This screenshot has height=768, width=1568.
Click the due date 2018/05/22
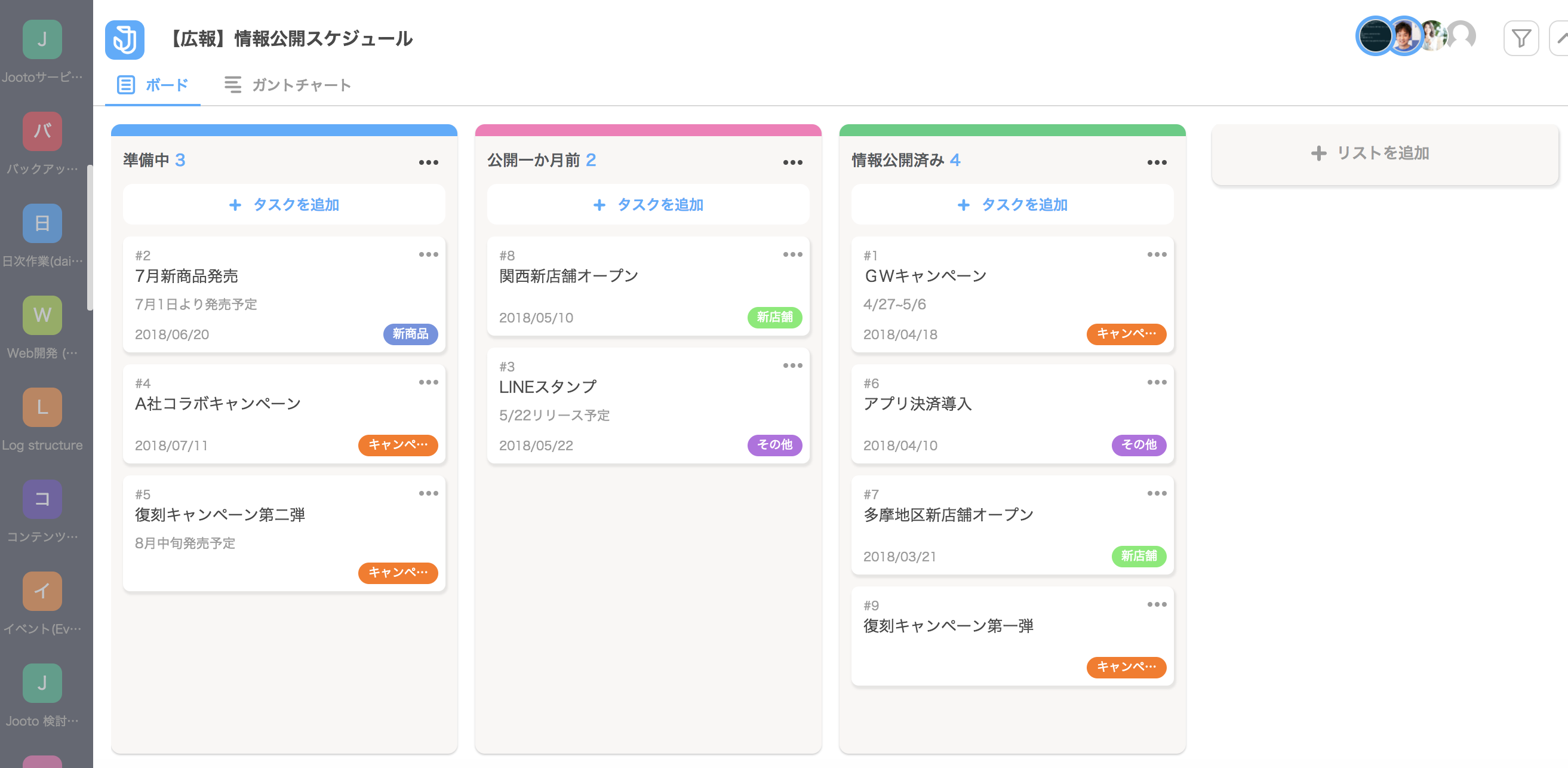point(536,446)
